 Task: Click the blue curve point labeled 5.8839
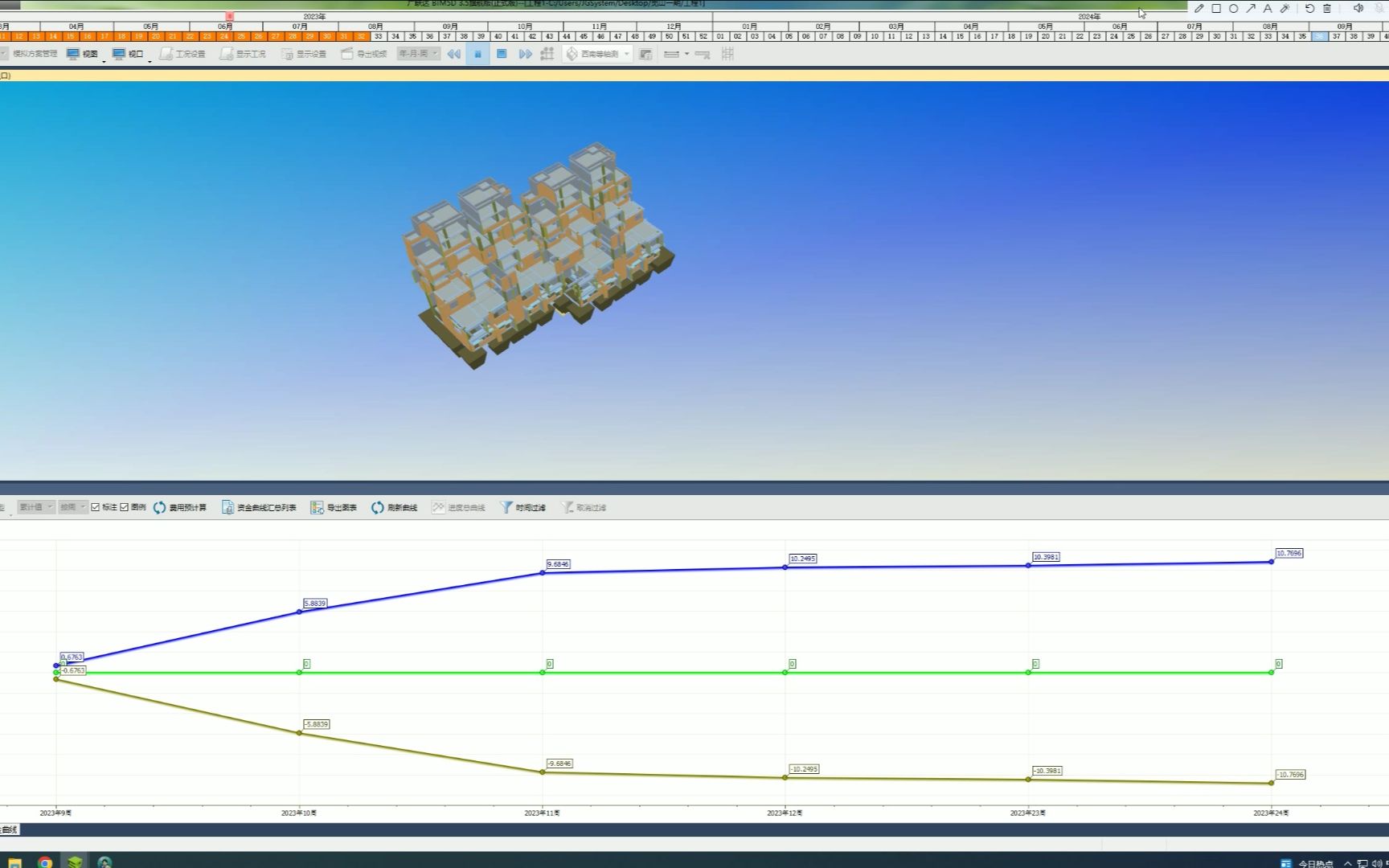pos(300,612)
